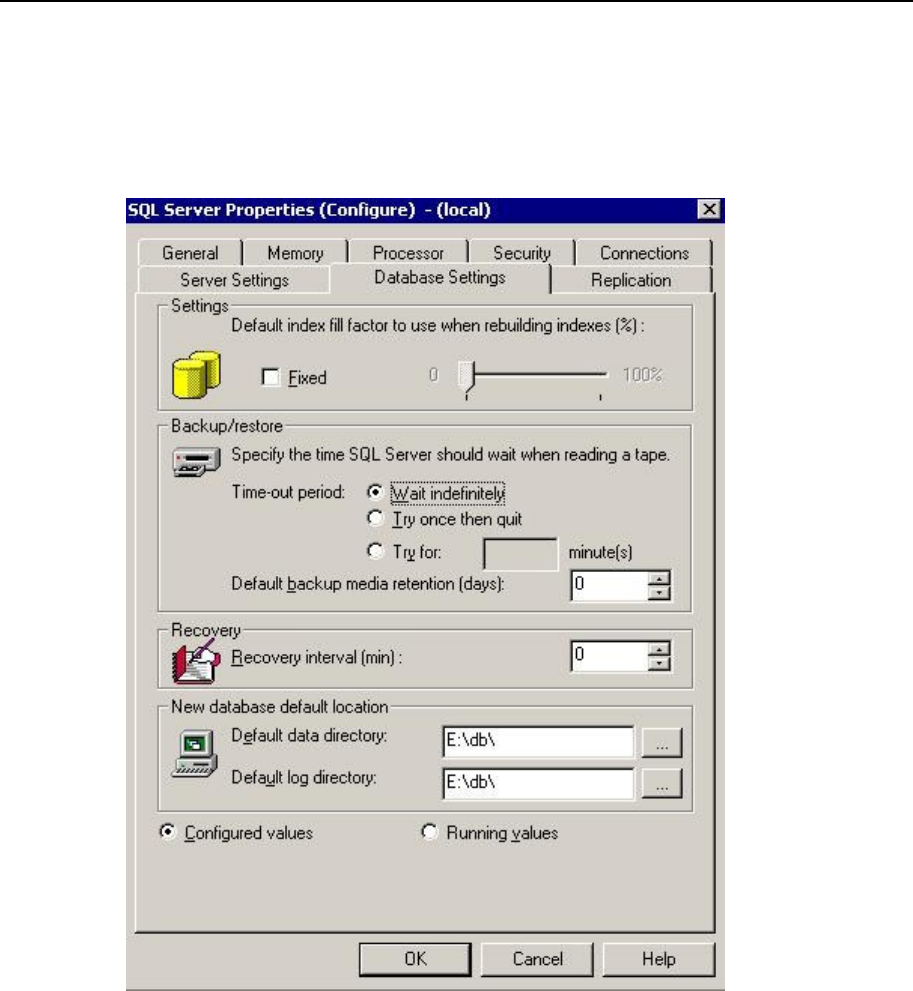913x991 pixels.
Task: Decrease the recovery interval value
Action: [x=659, y=664]
